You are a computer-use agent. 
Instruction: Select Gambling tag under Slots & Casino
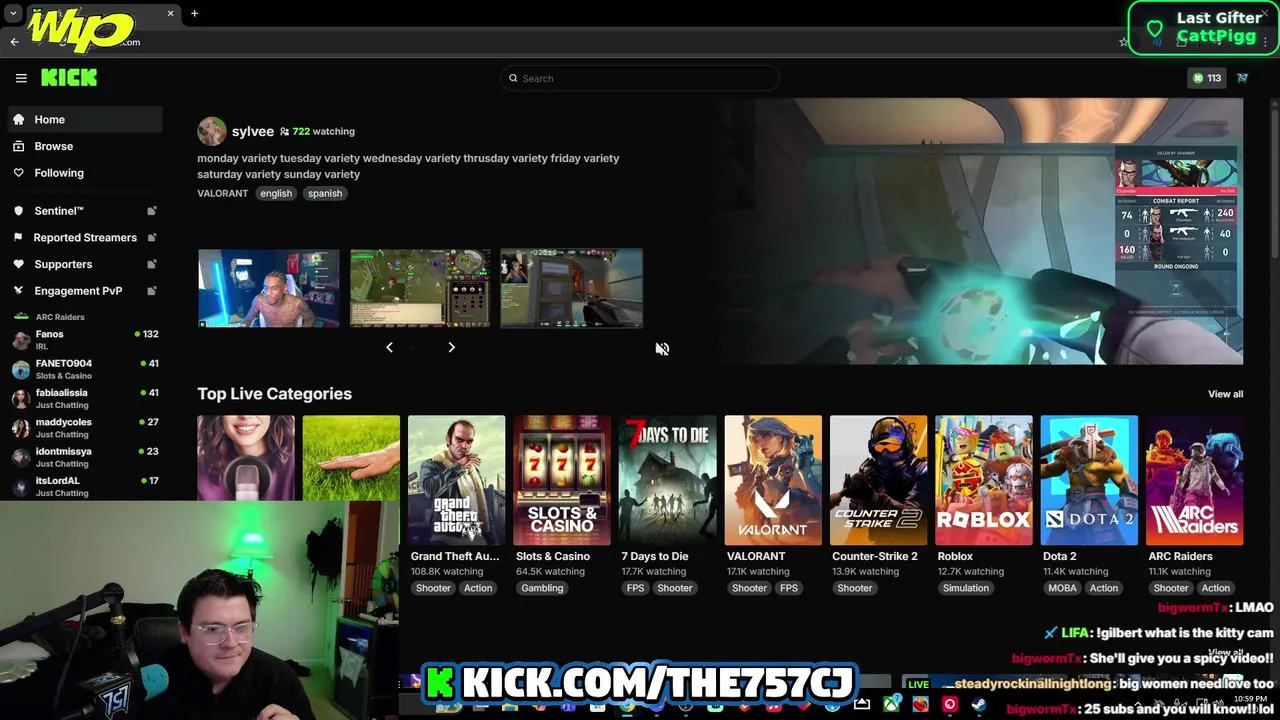[542, 588]
